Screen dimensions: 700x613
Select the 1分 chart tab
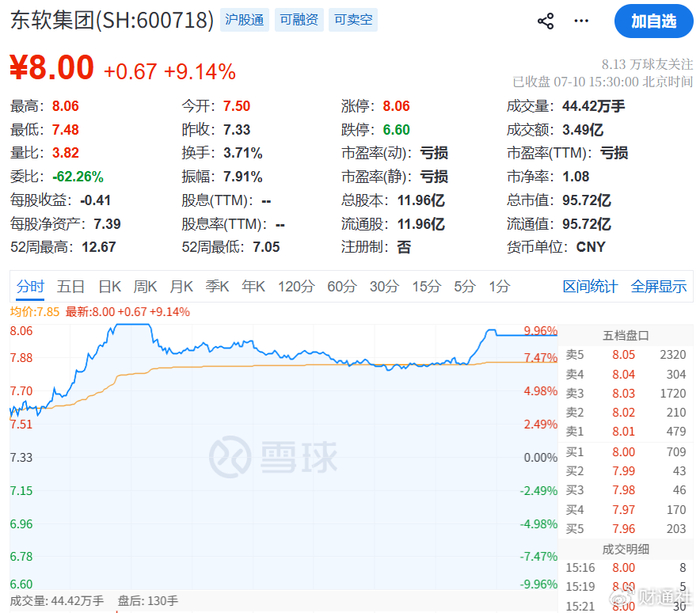click(499, 286)
